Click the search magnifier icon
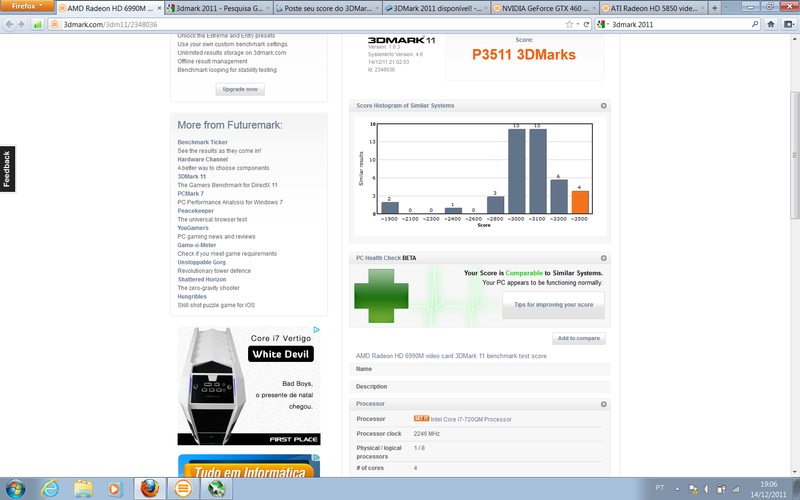Viewport: 800px width, 500px height. point(755,24)
